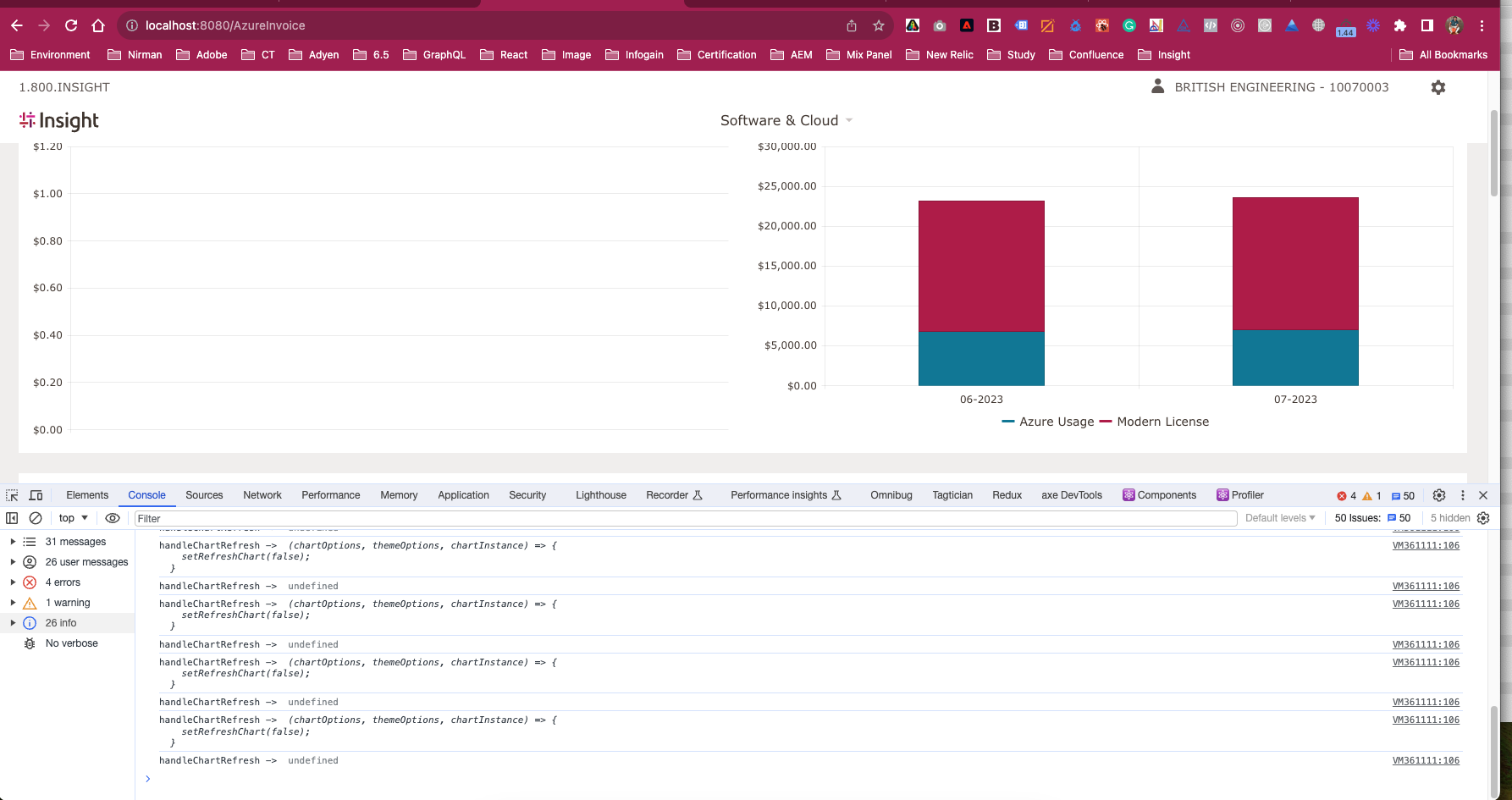Open the Environment bookmarks folder

(x=50, y=55)
